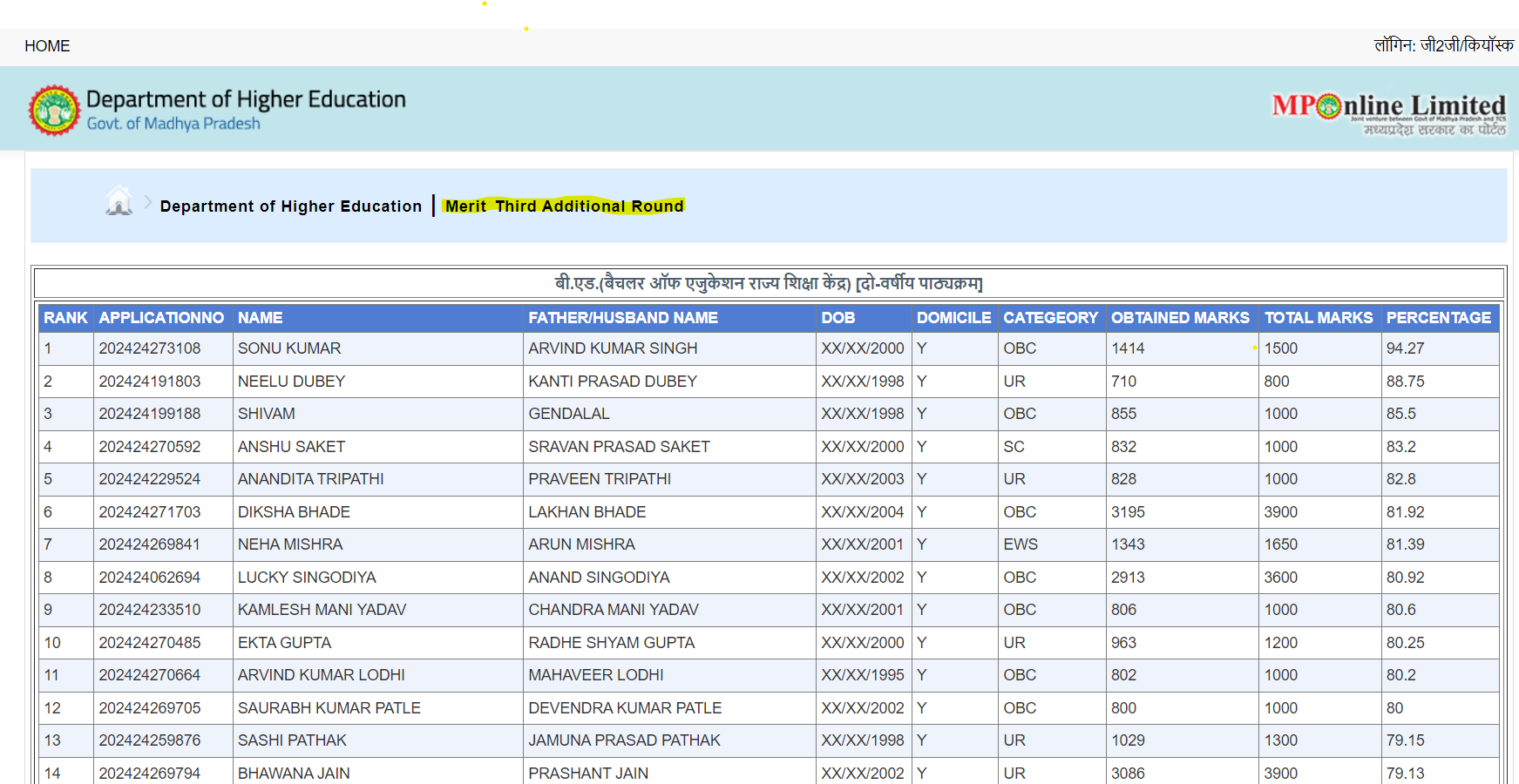The height and width of the screenshot is (784, 1519).
Task: Click the MPOnline Limited logo
Action: (1388, 114)
